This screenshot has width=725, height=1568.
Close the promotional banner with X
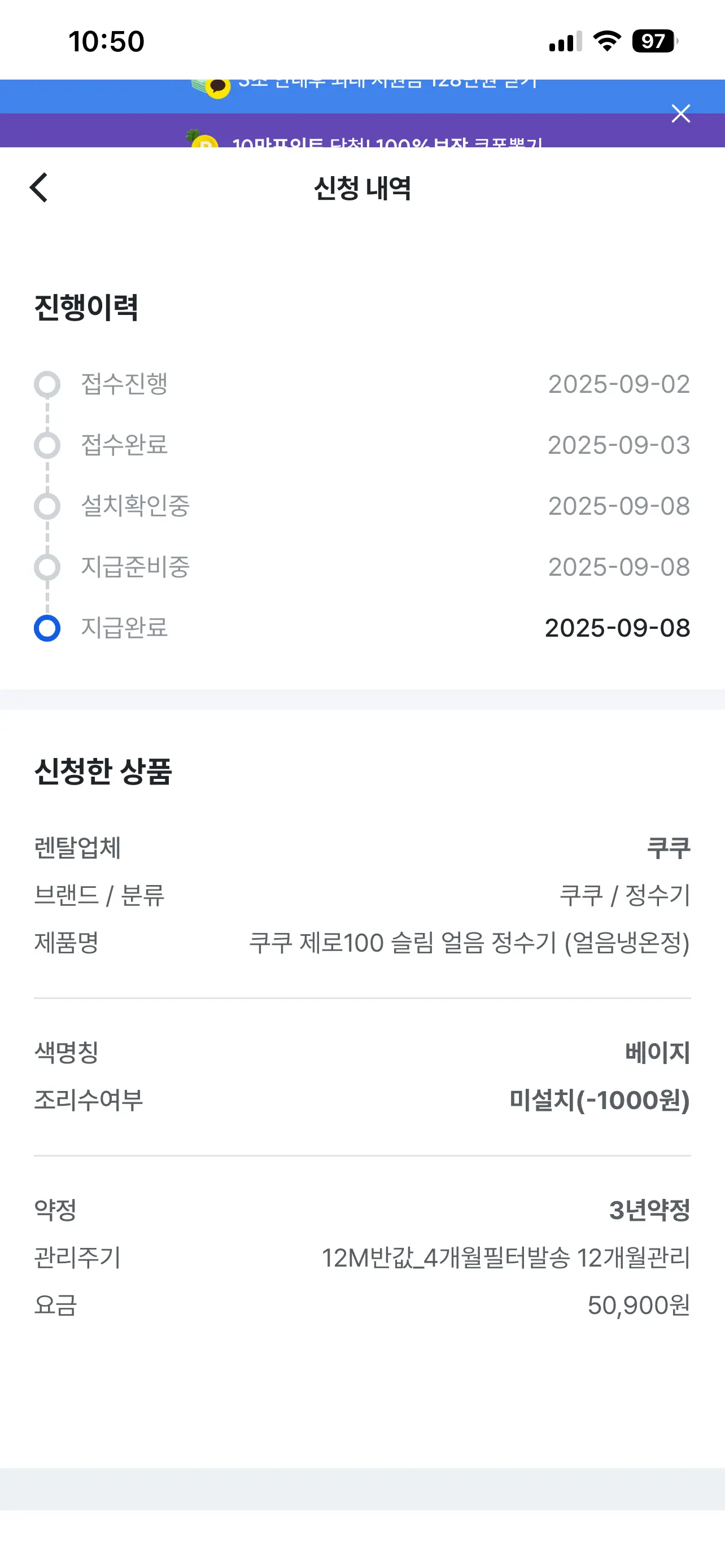click(x=680, y=113)
